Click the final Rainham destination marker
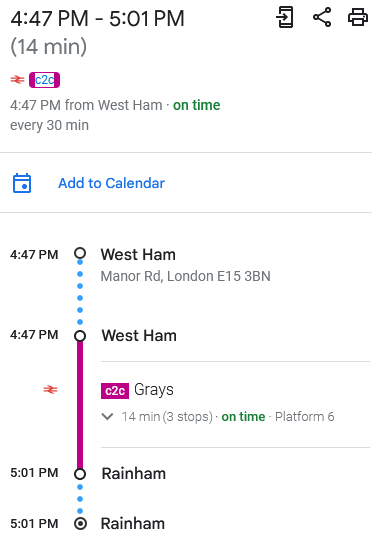The height and width of the screenshot is (555, 372). [x=80, y=523]
